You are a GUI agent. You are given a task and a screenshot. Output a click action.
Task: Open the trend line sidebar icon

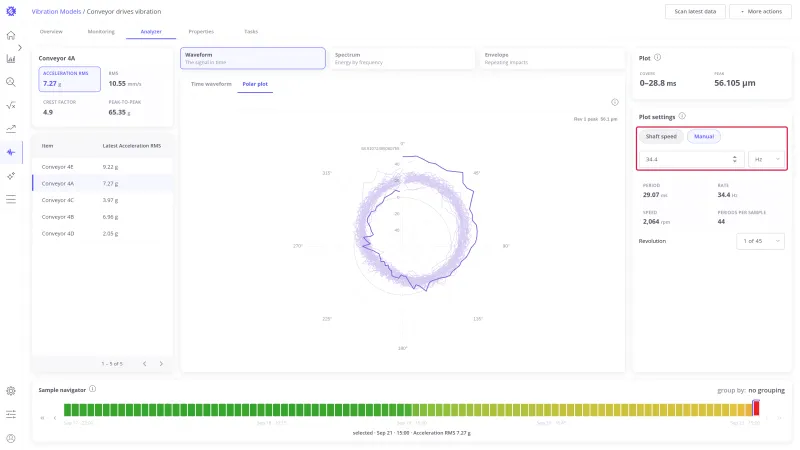coord(11,129)
